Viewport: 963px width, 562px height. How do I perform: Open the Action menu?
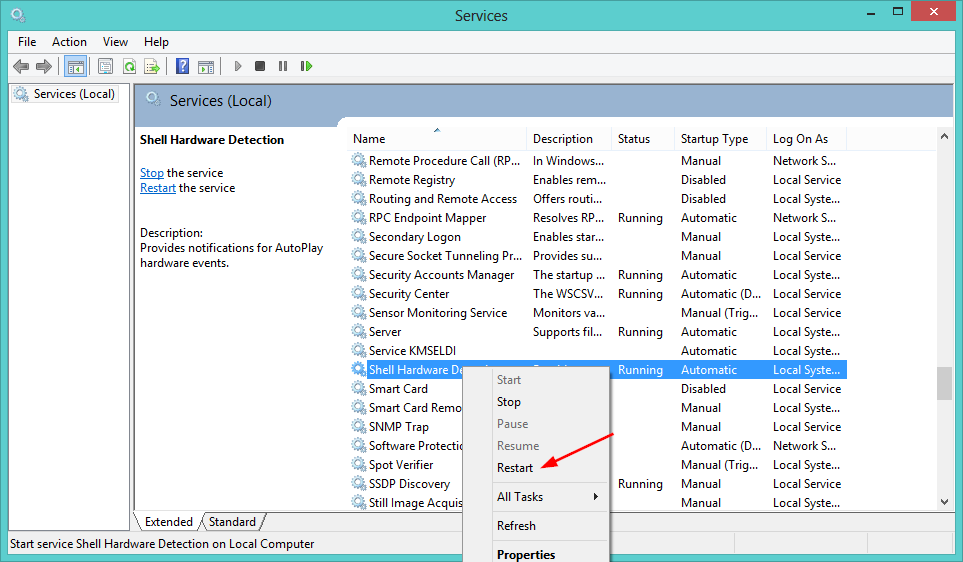pos(69,42)
